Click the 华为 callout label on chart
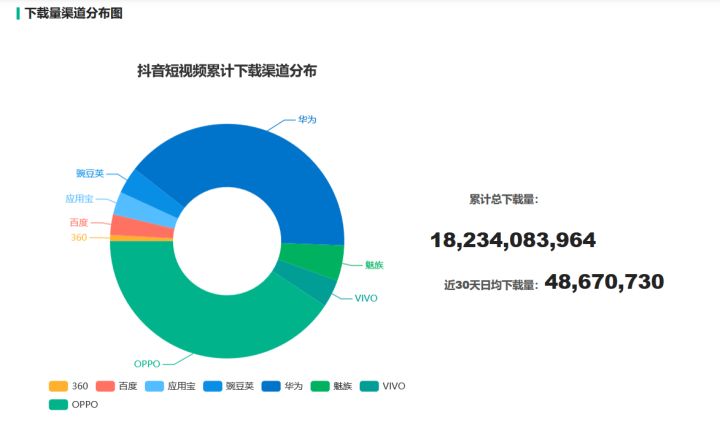720x428 pixels. click(x=307, y=119)
